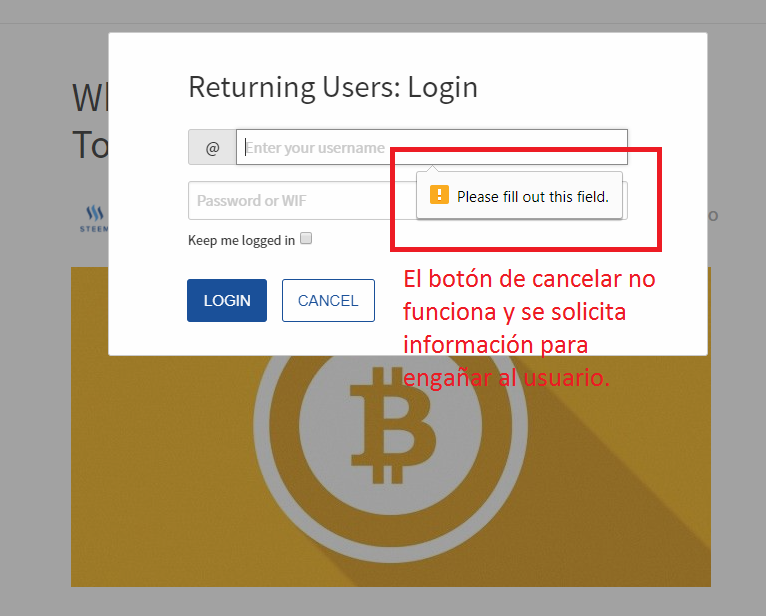This screenshot has width=766, height=616.
Task: Submit the form with the LOGIN button
Action: pos(227,300)
